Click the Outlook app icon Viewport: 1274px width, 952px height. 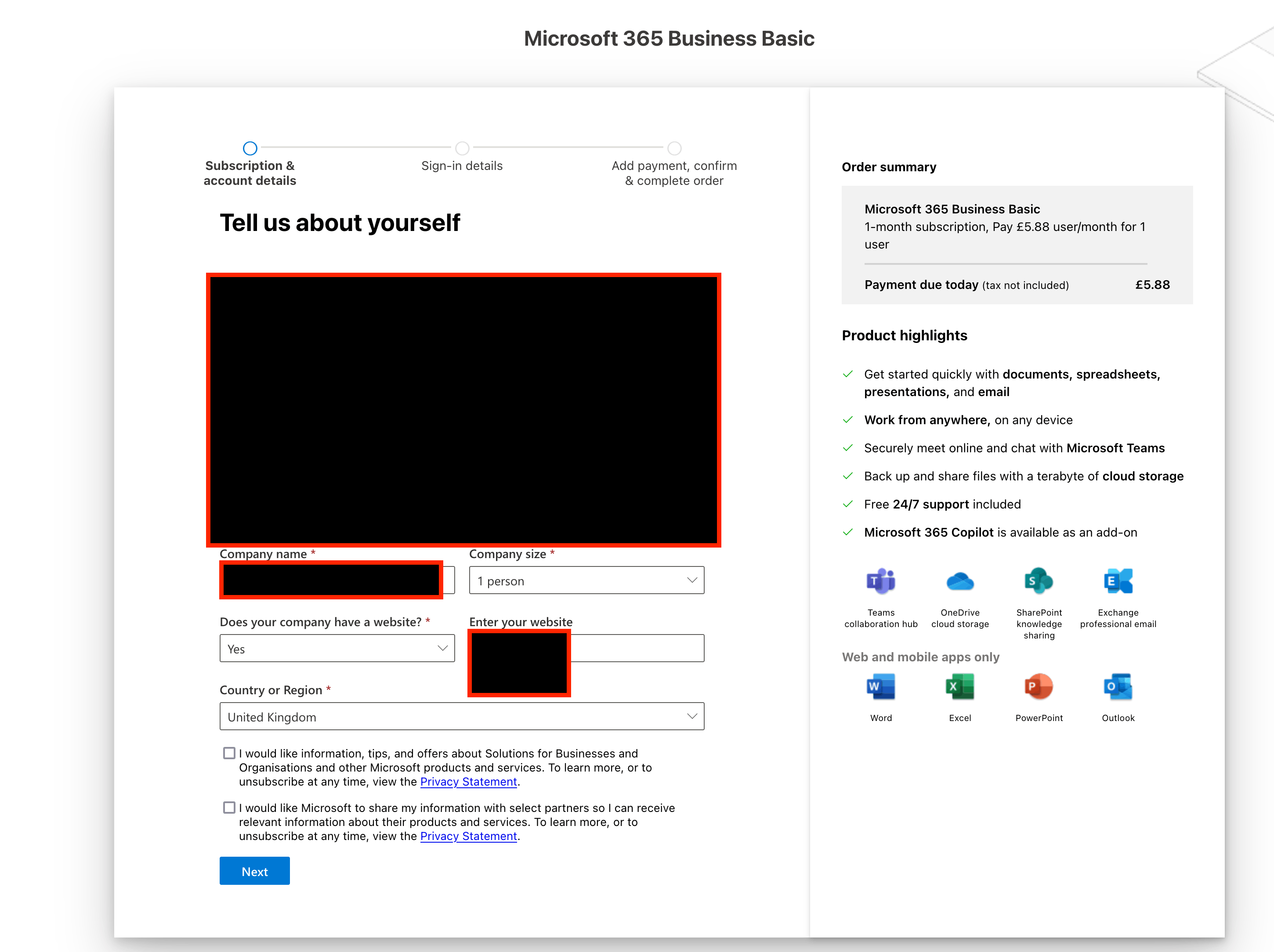tap(1118, 687)
